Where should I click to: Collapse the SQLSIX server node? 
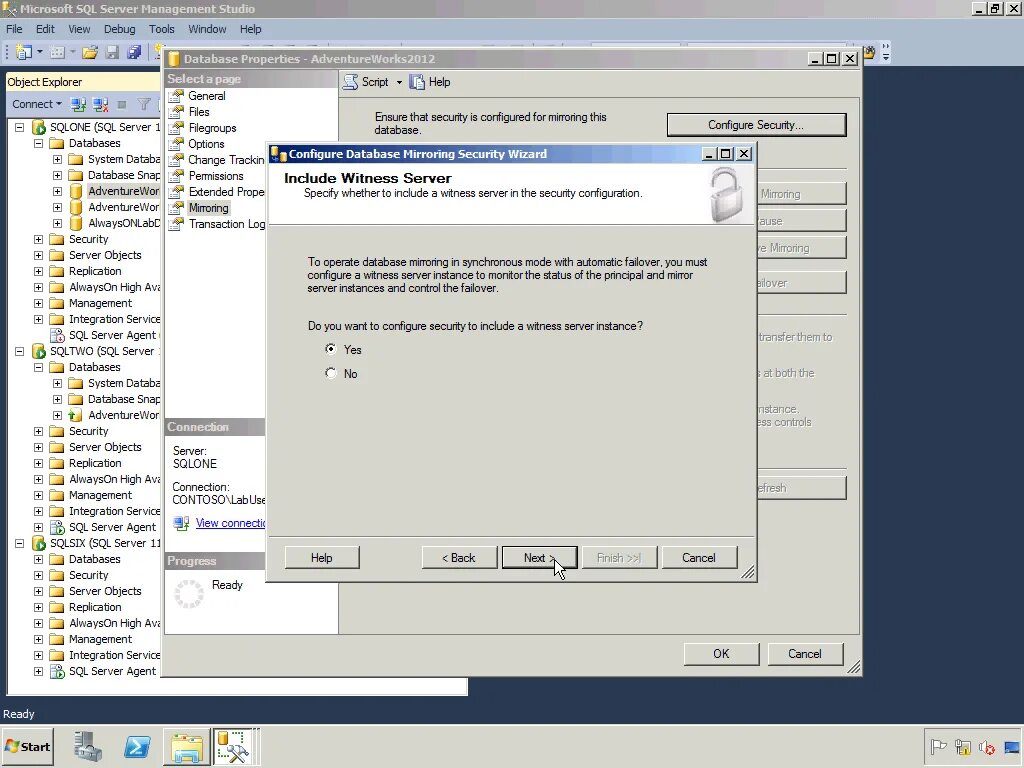click(x=20, y=543)
